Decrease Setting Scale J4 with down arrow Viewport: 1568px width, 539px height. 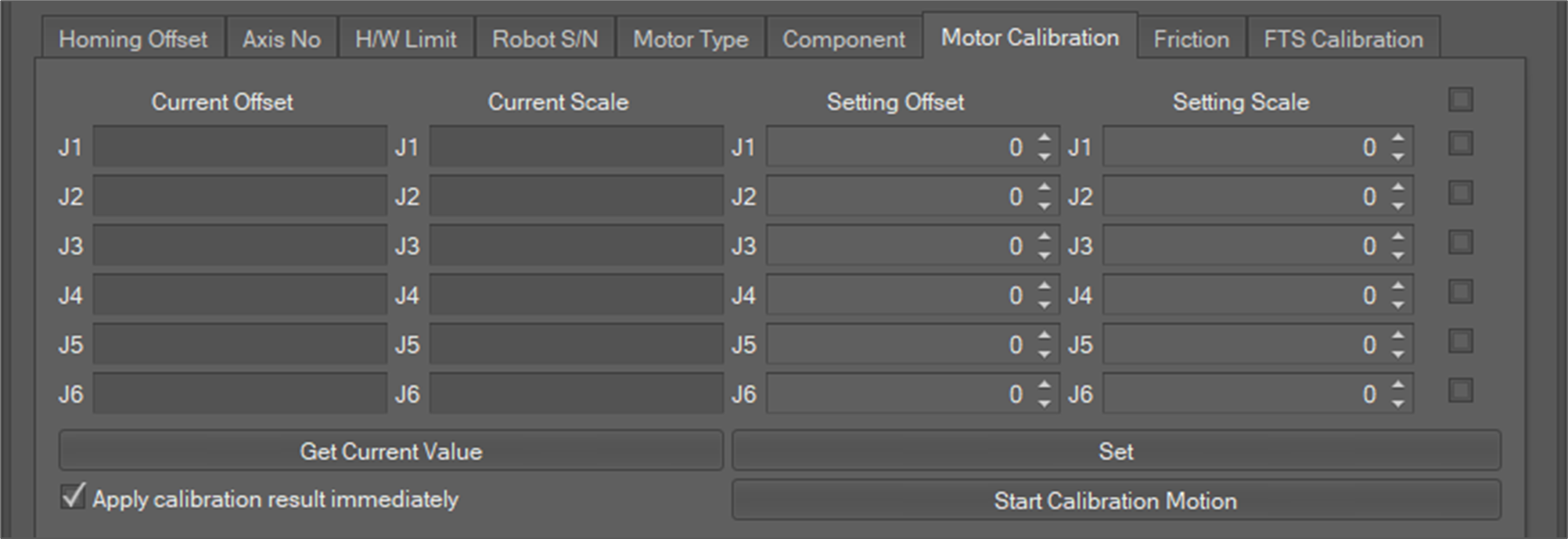[x=1398, y=305]
